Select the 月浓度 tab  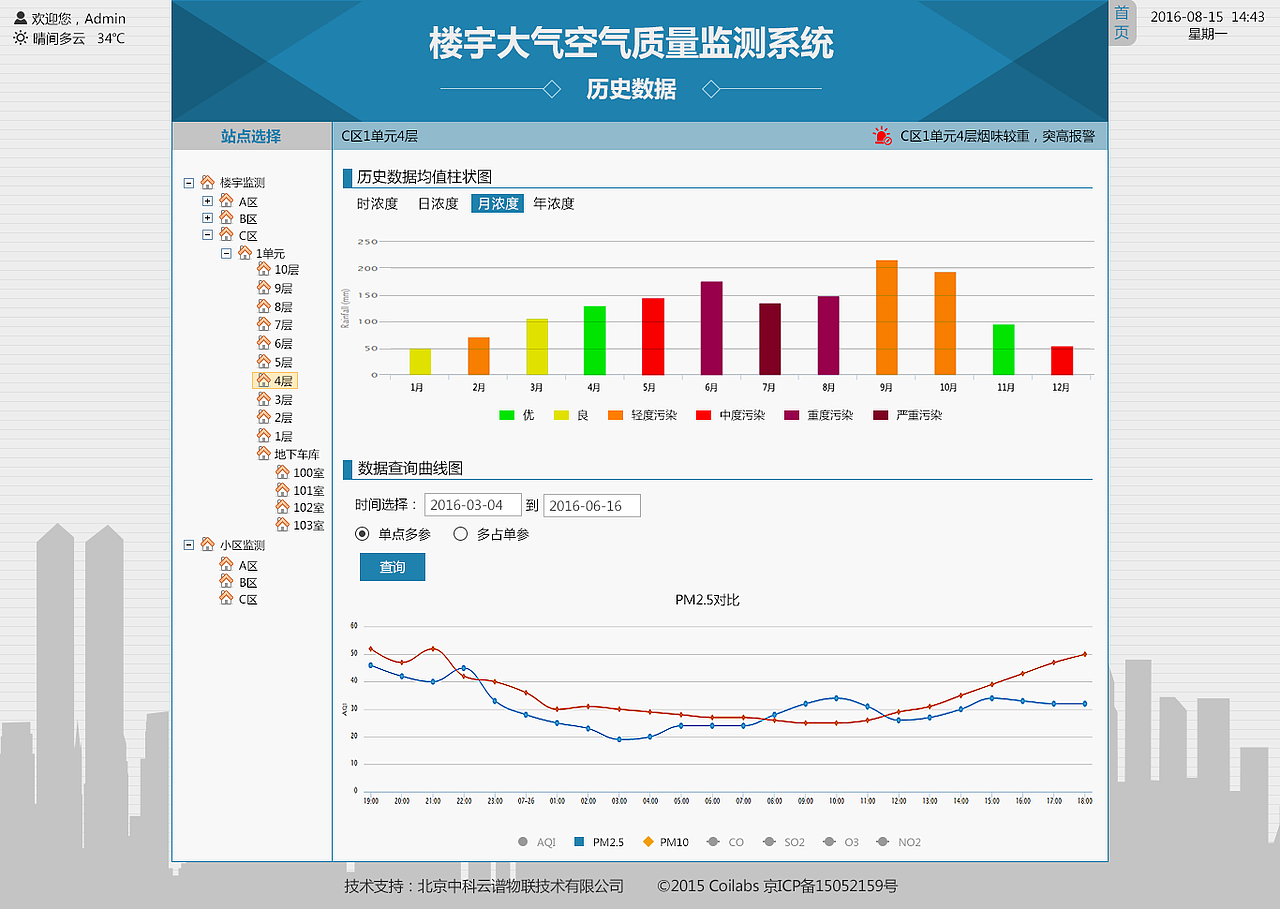pyautogui.click(x=498, y=204)
